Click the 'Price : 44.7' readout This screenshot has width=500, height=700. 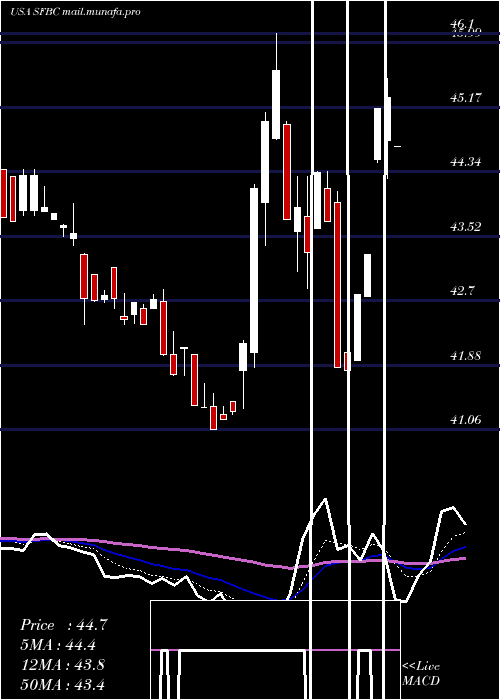coord(64,625)
